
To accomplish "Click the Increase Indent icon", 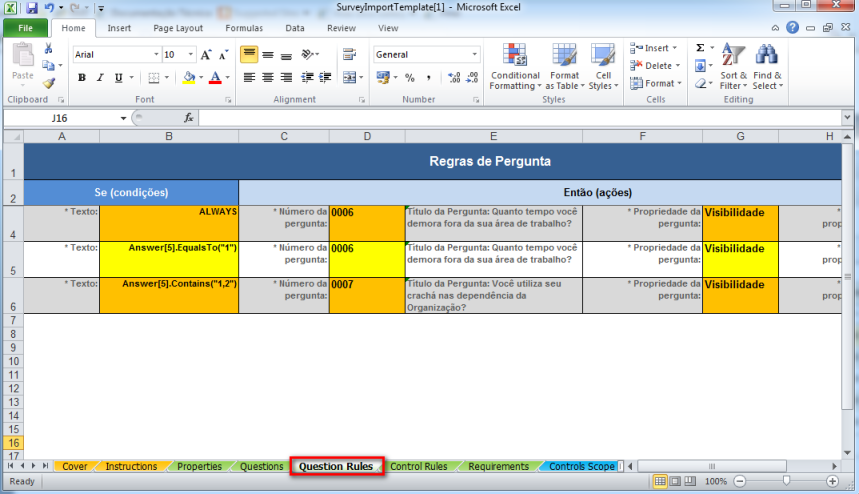I will pyautogui.click(x=325, y=77).
